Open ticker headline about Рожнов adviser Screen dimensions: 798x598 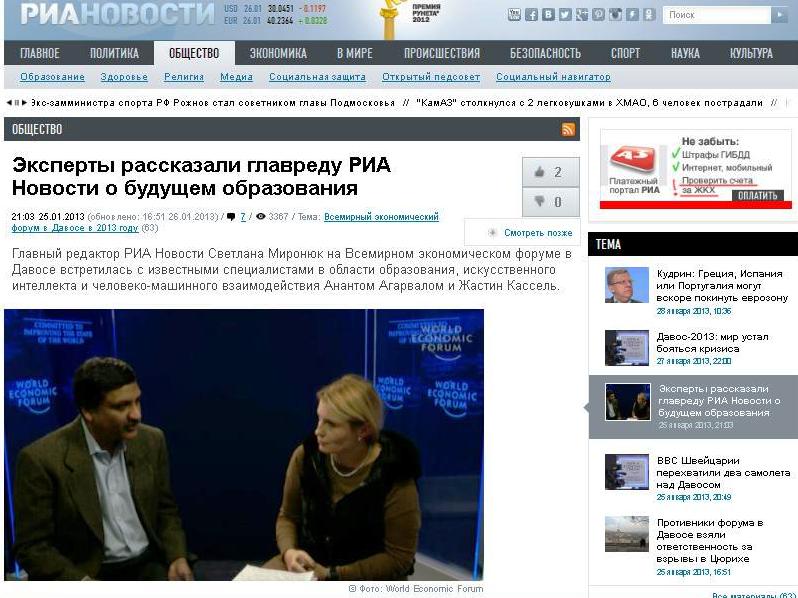213,103
